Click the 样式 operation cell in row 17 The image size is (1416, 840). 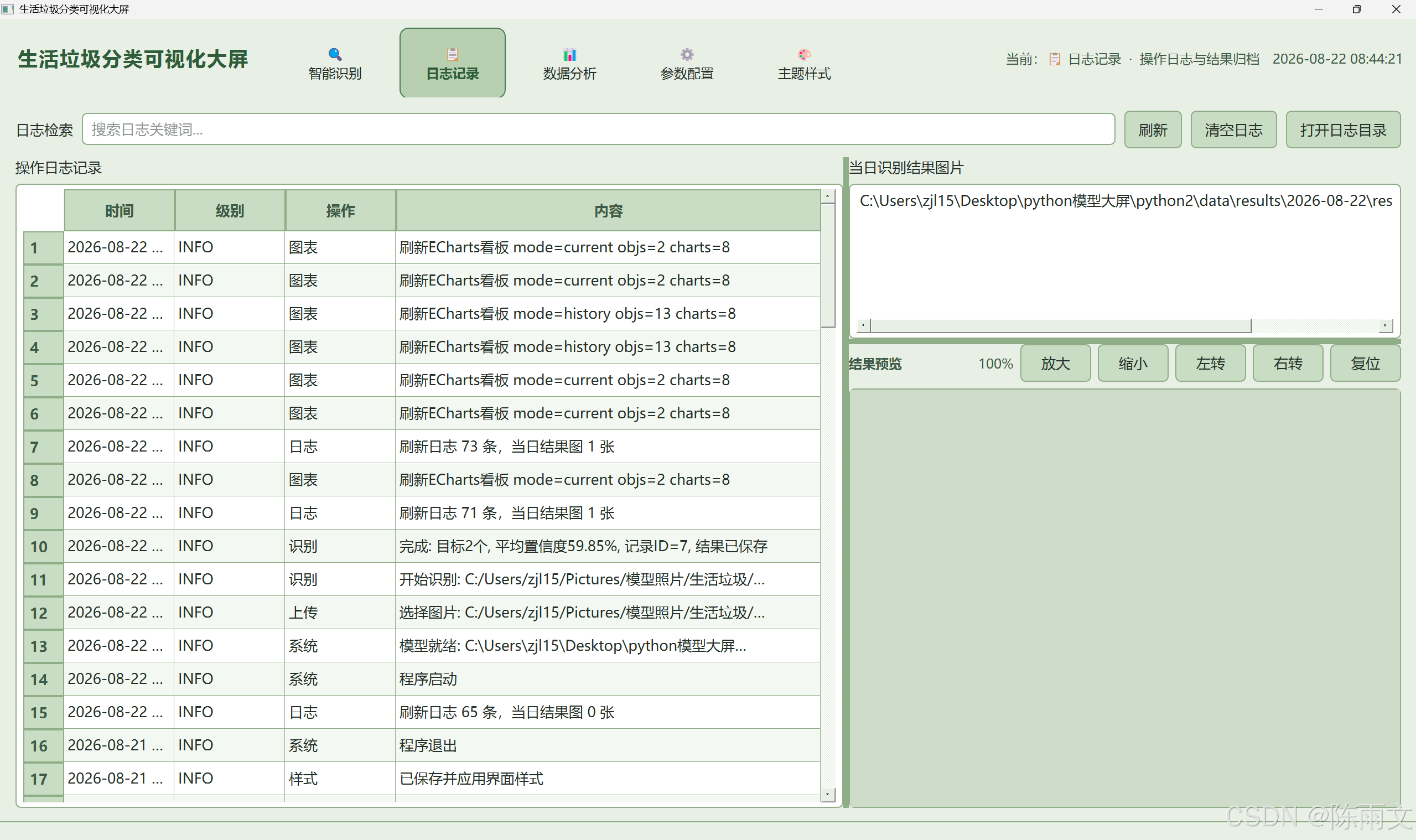click(x=340, y=779)
